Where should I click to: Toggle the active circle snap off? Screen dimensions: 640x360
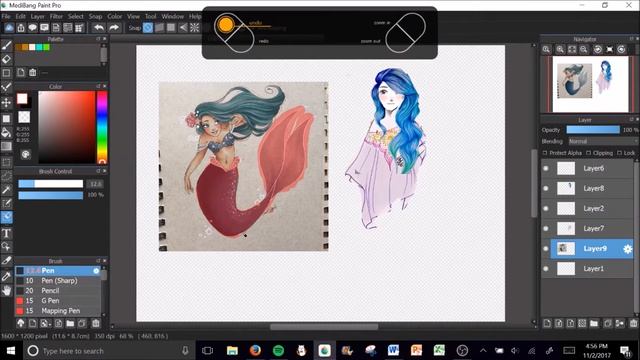pyautogui.click(x=148, y=28)
